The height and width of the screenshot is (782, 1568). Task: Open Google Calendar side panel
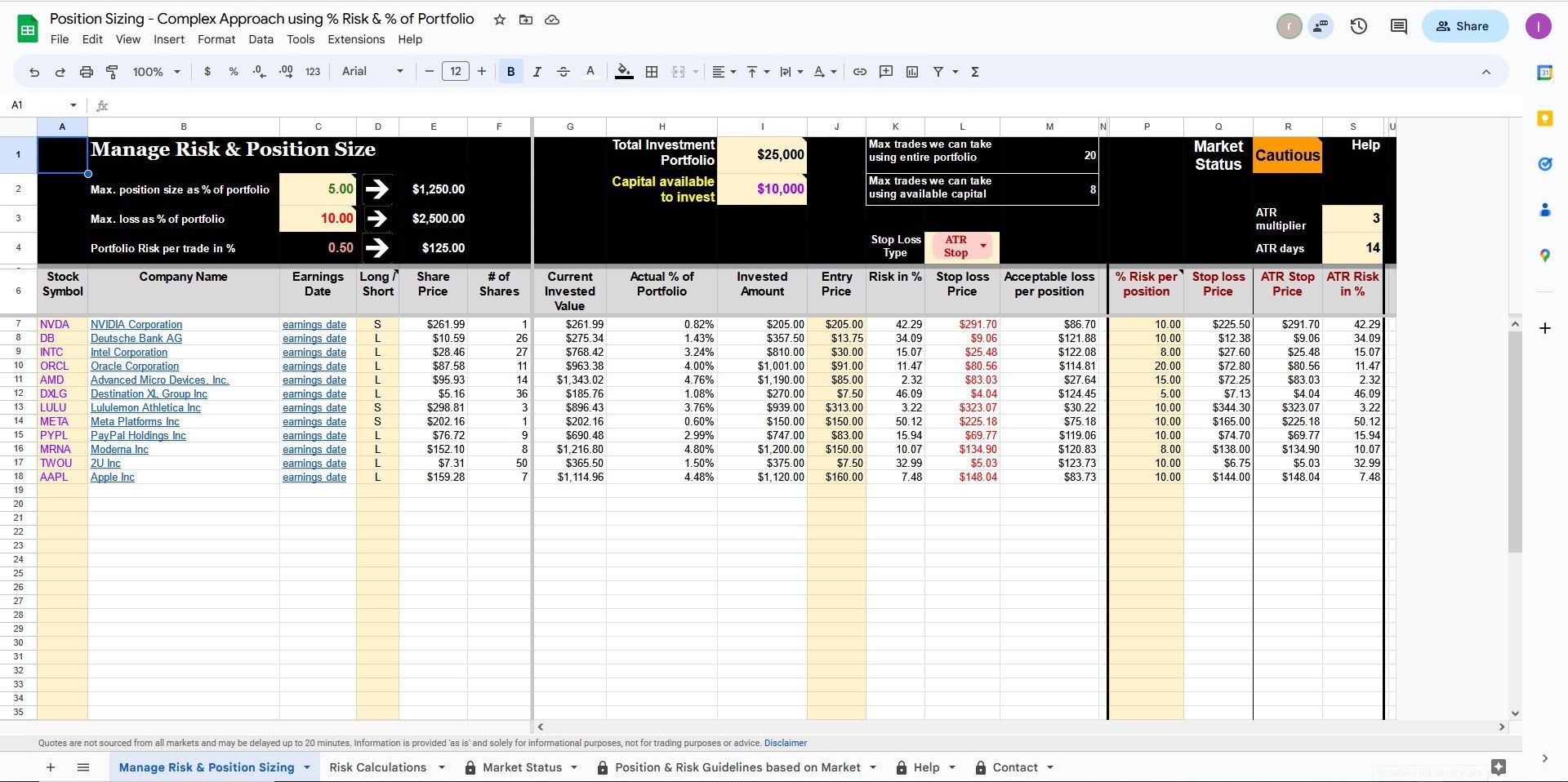(1545, 73)
